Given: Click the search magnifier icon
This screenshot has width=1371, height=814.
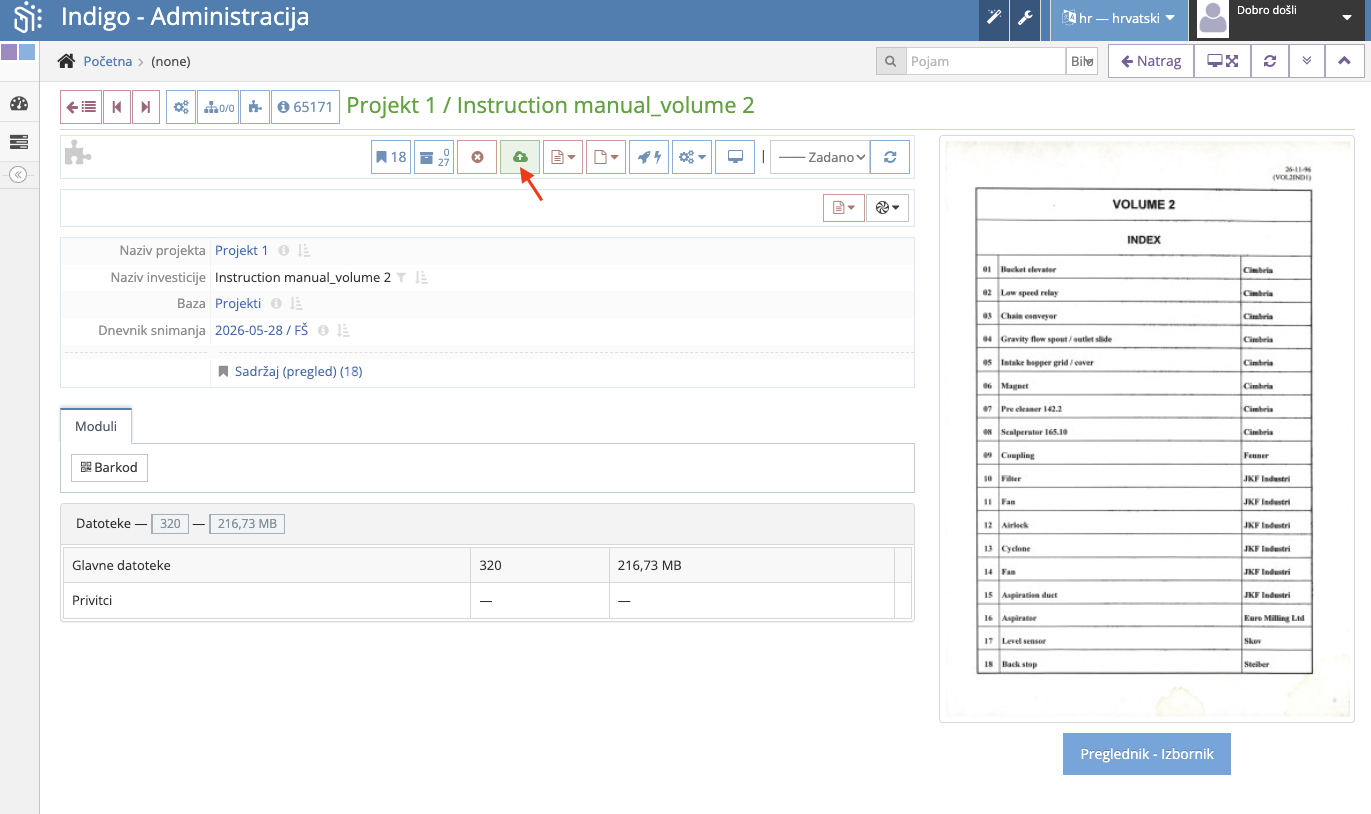Looking at the screenshot, I should pyautogui.click(x=890, y=61).
